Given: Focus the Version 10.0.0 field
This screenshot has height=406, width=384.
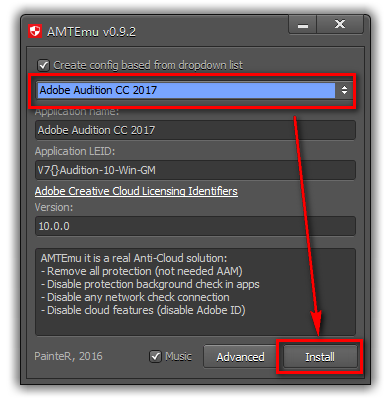Looking at the screenshot, I should [x=195, y=226].
